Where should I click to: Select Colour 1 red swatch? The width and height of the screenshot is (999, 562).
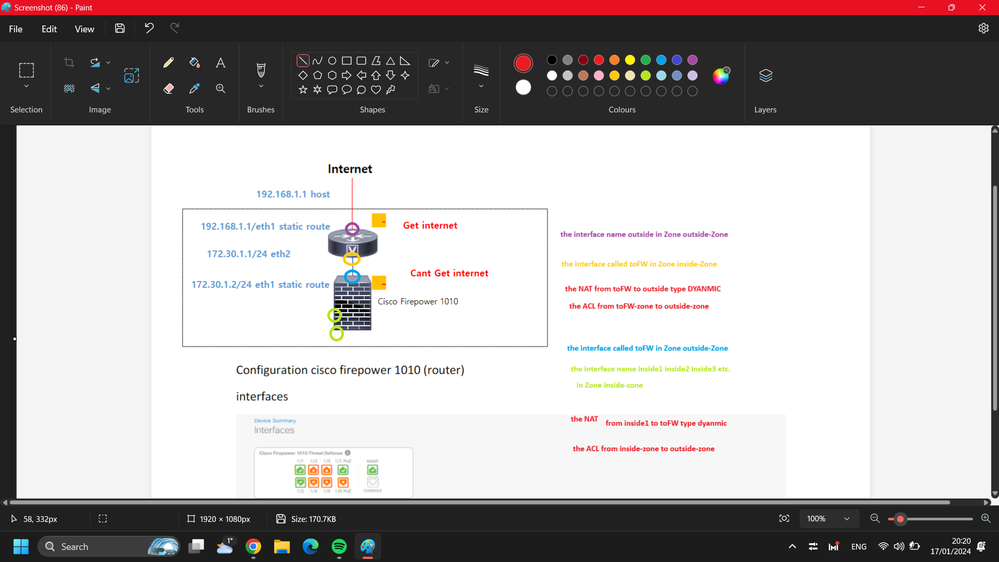coord(523,63)
